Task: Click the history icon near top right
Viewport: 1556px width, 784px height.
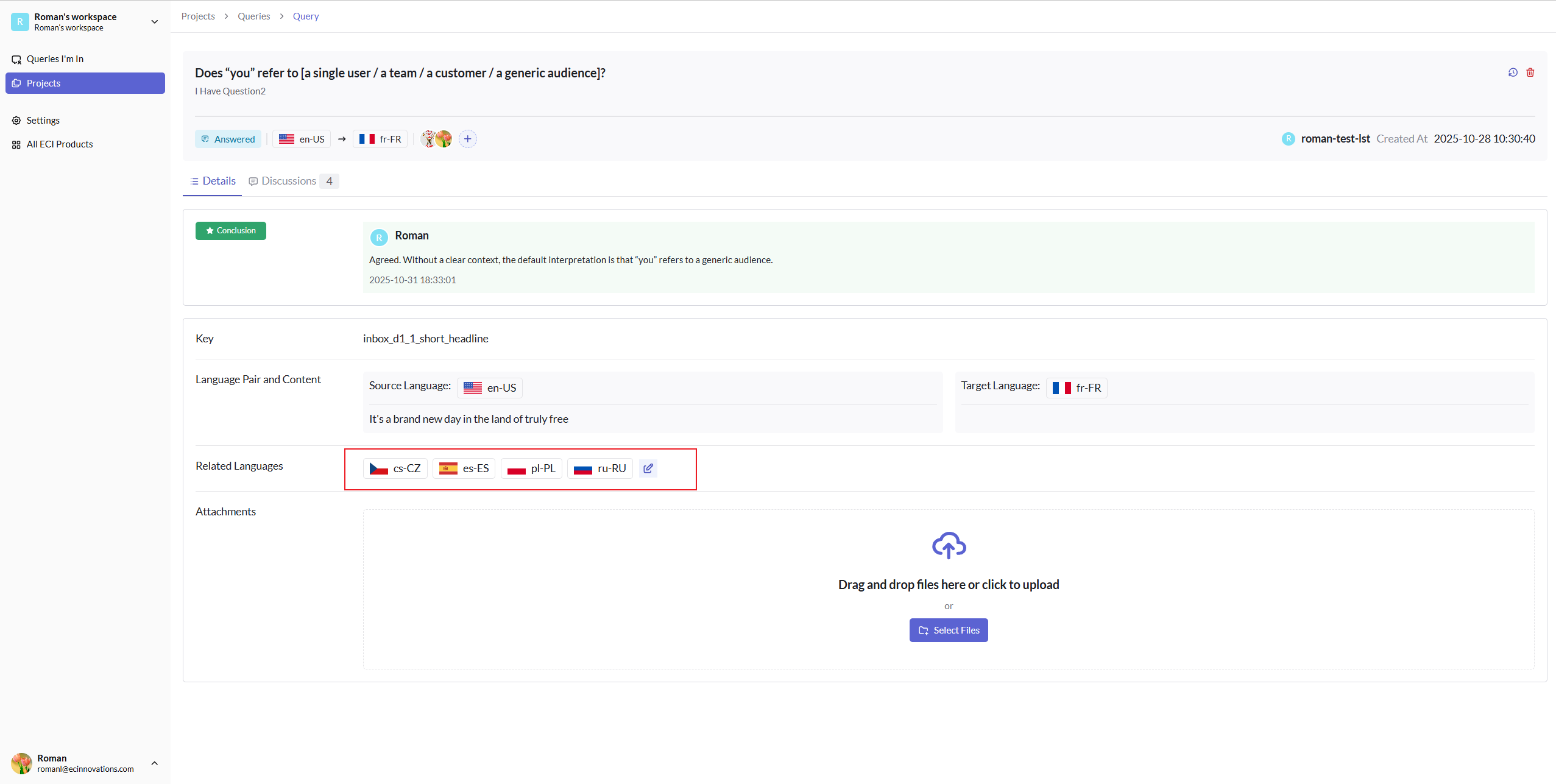Action: pos(1513,72)
